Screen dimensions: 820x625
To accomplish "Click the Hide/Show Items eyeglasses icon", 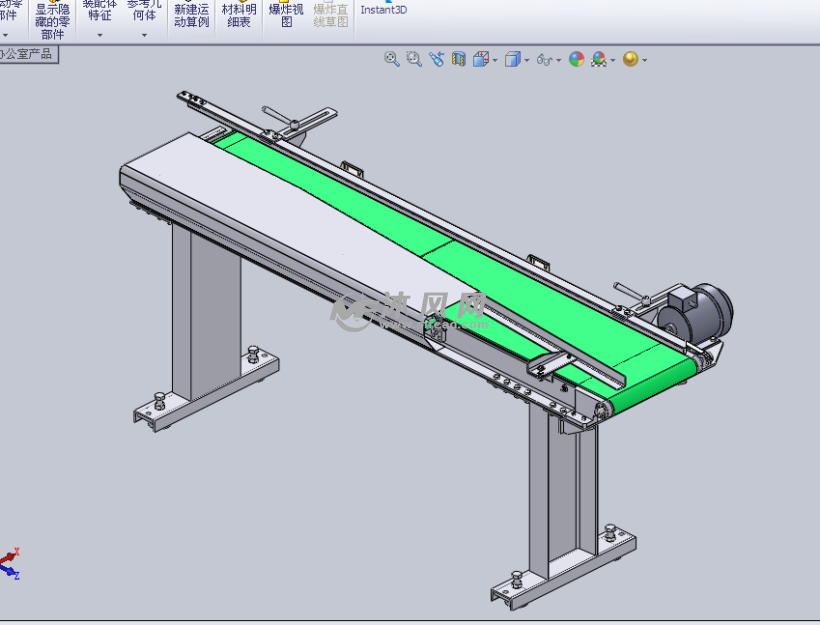I will point(544,58).
